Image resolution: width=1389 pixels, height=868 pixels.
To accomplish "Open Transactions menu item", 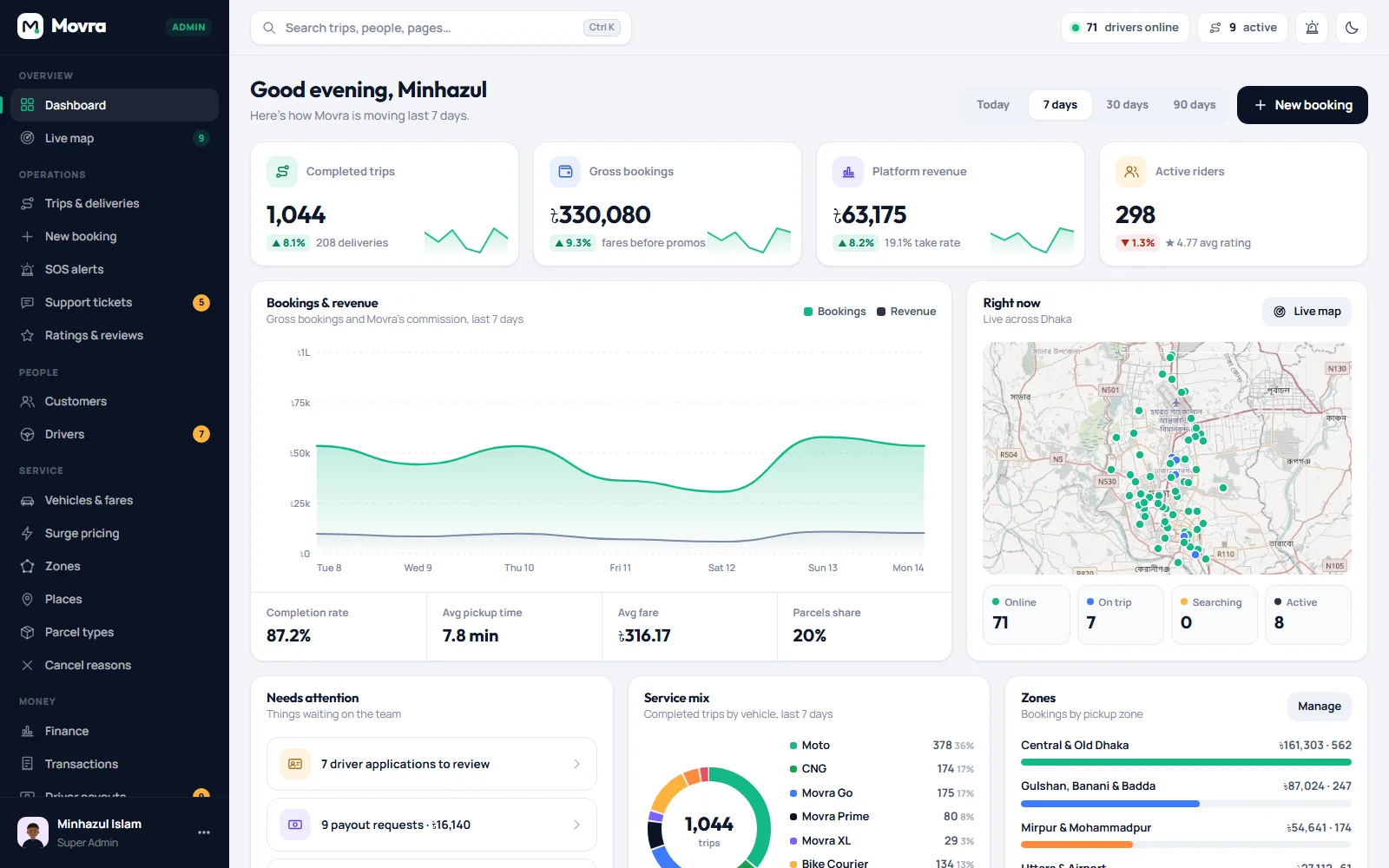I will coord(115,764).
